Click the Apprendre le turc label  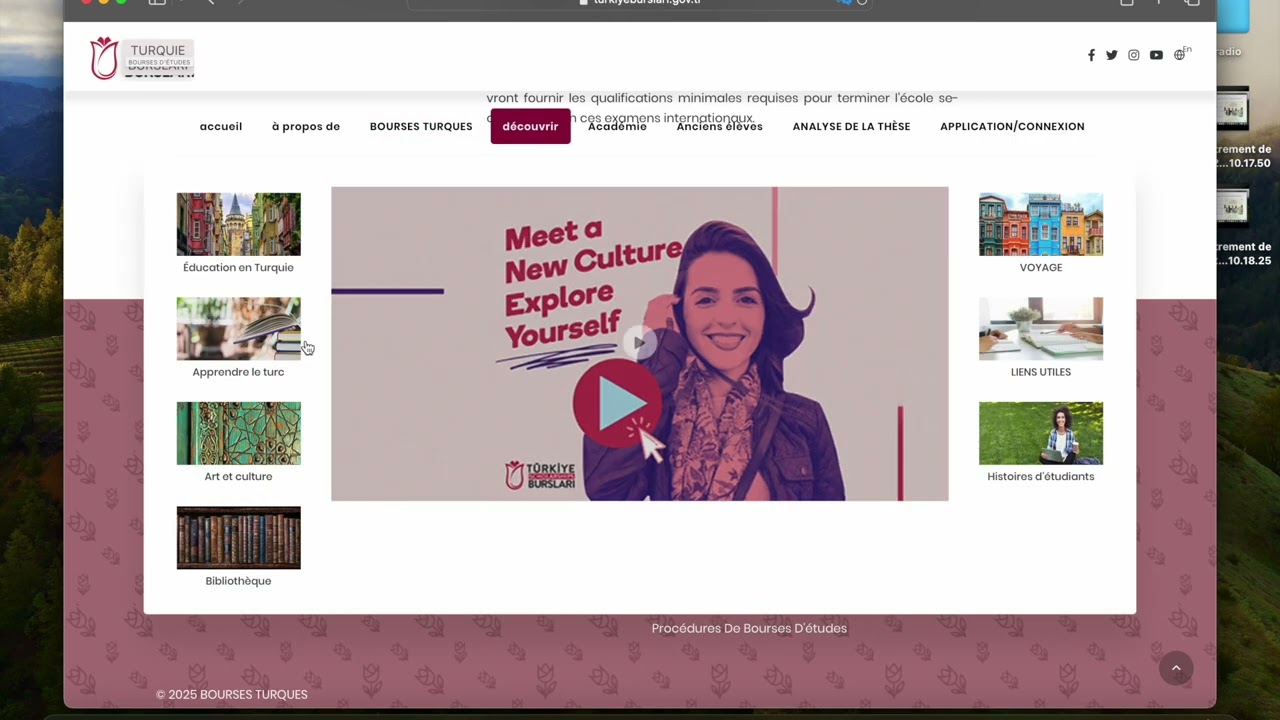coord(238,372)
